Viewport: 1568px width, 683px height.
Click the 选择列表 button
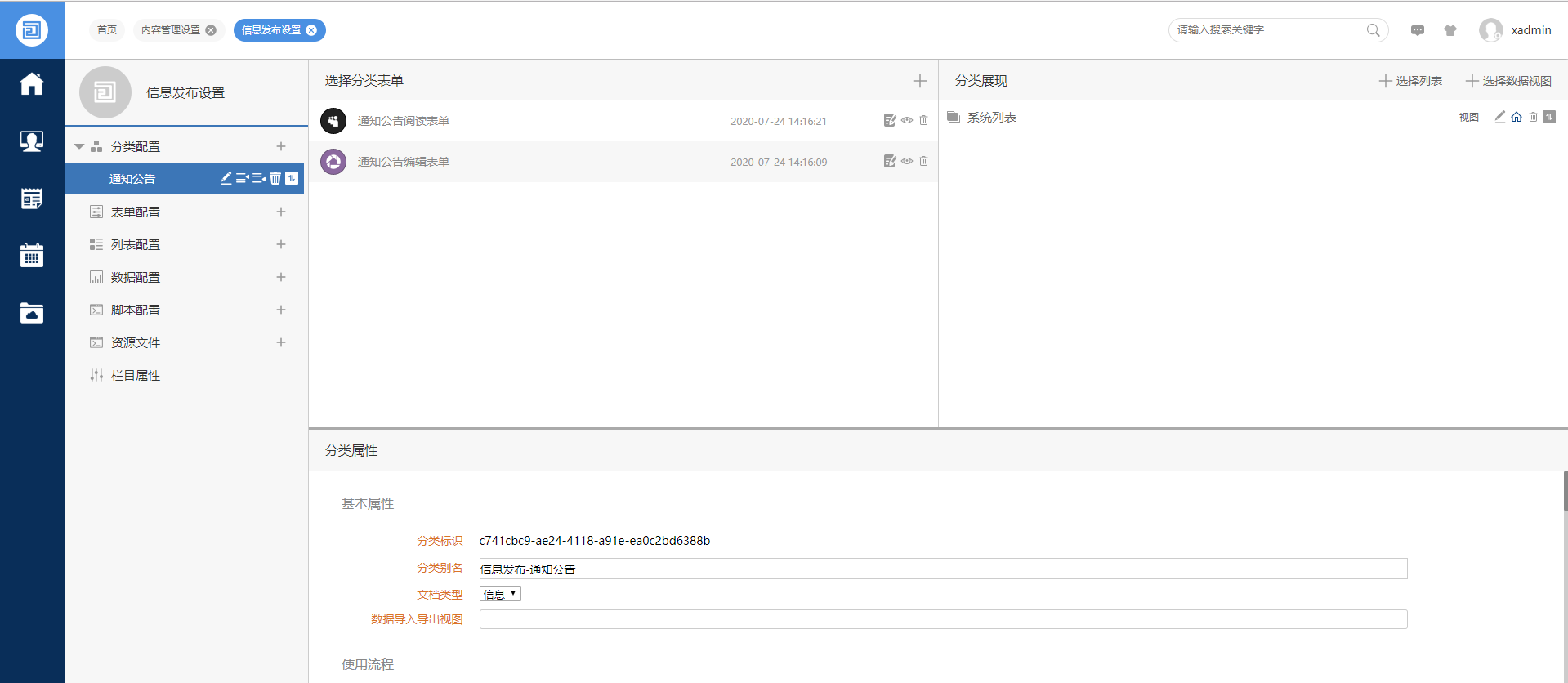(1411, 81)
